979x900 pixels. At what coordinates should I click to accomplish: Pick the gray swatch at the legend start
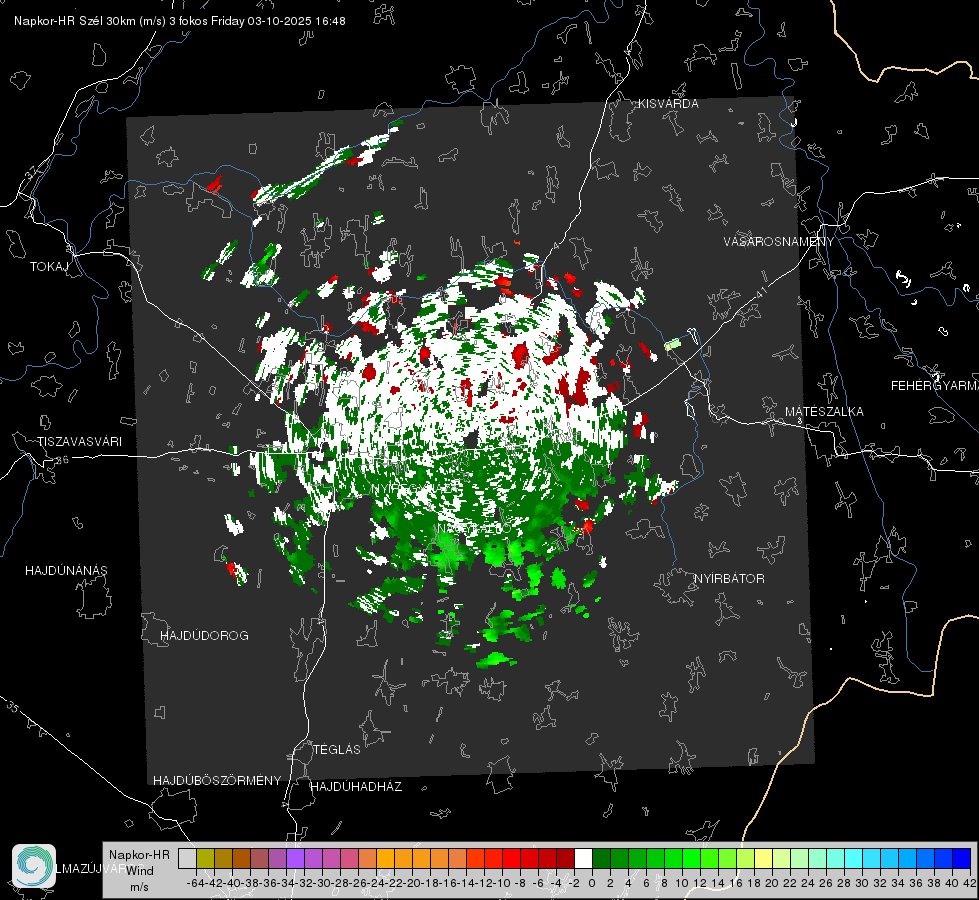pos(187,859)
